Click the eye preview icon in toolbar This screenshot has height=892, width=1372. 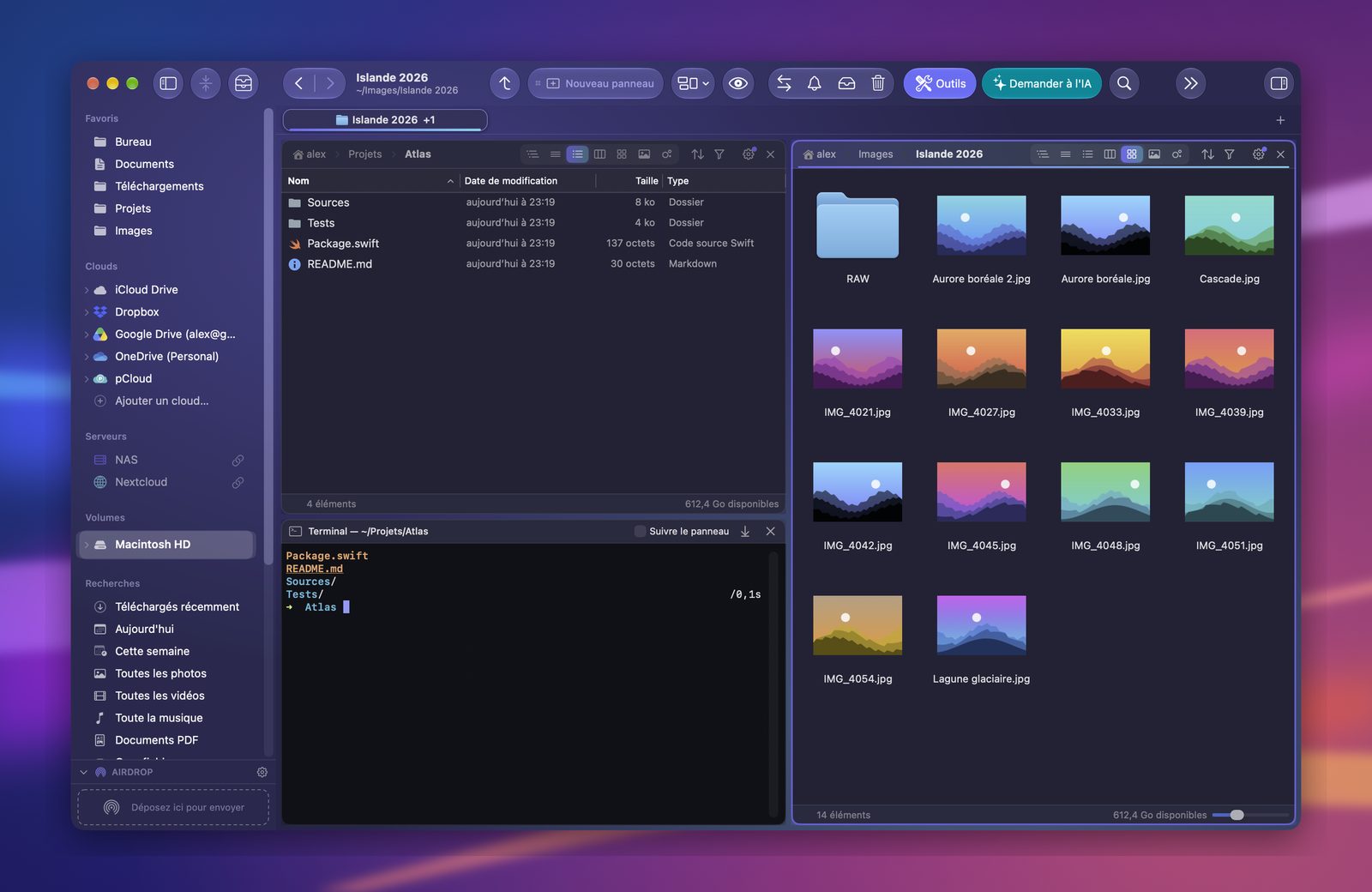pos(738,83)
